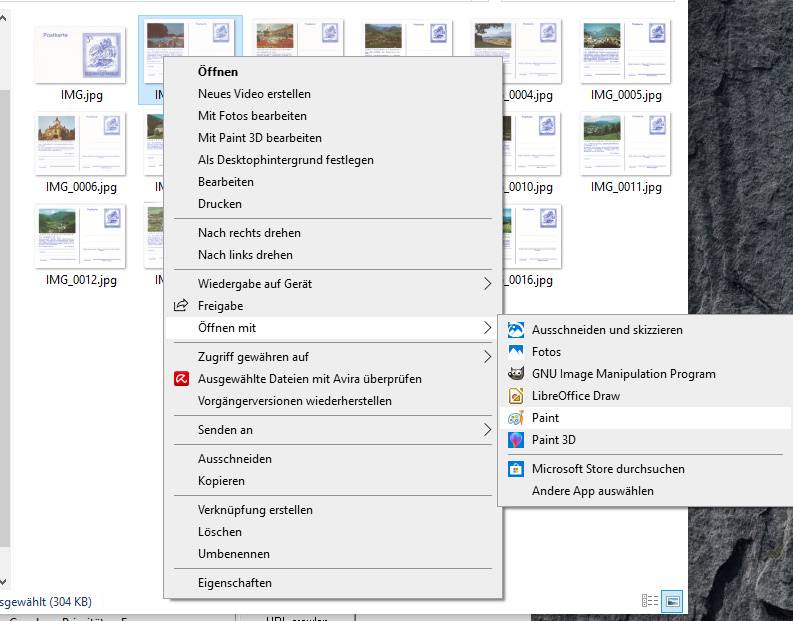Select the IMG_0011.jpg thumbnail
The image size is (793, 621).
point(626,145)
